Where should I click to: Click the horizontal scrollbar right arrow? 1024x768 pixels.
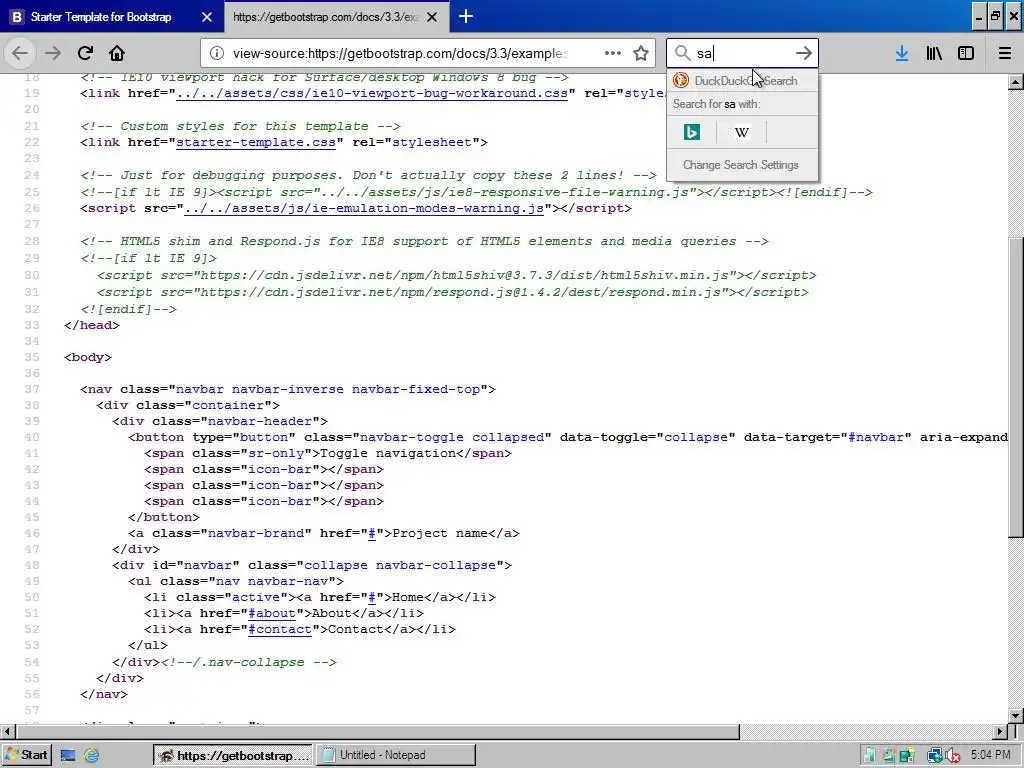click(x=1001, y=731)
